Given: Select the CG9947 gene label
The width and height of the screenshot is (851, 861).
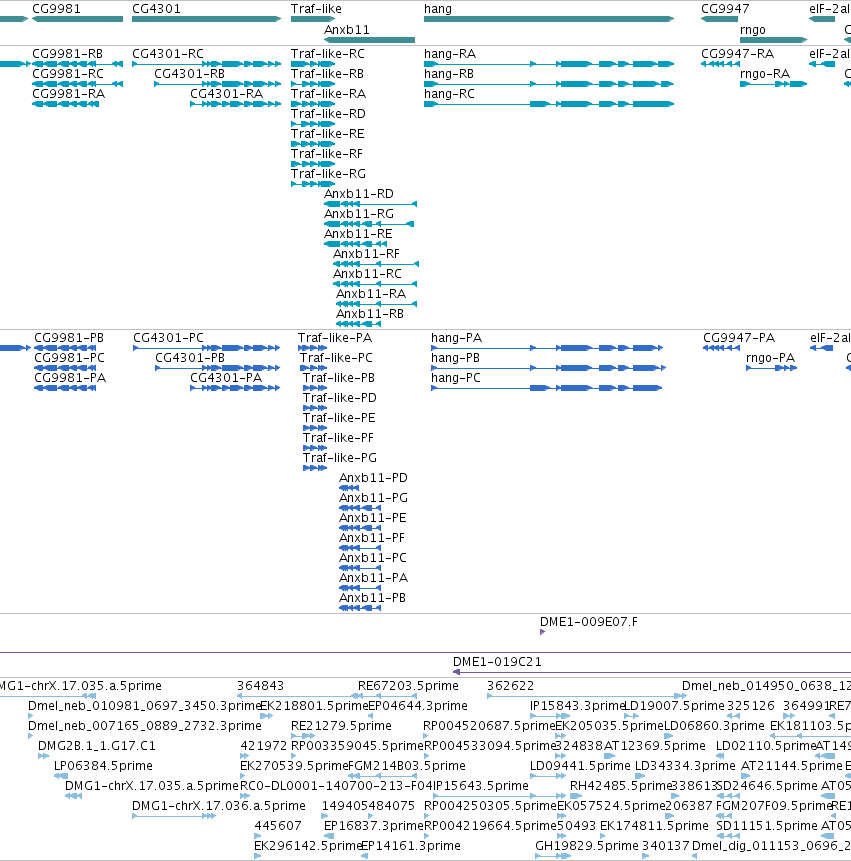Looking at the screenshot, I should pyautogui.click(x=725, y=9).
